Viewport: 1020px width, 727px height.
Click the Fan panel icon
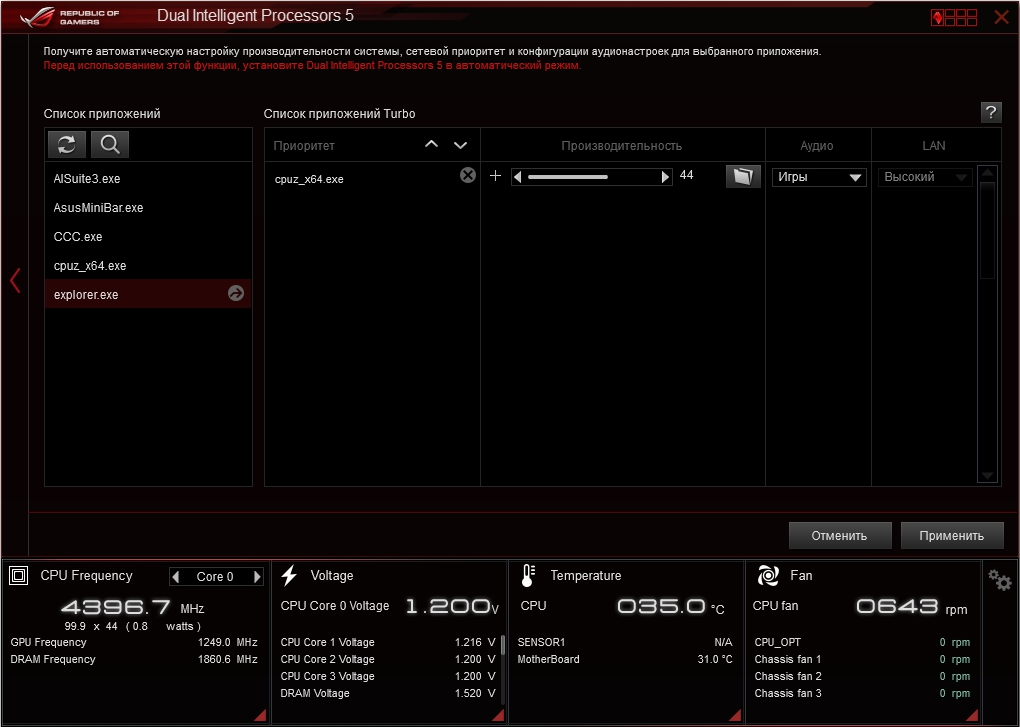click(768, 575)
